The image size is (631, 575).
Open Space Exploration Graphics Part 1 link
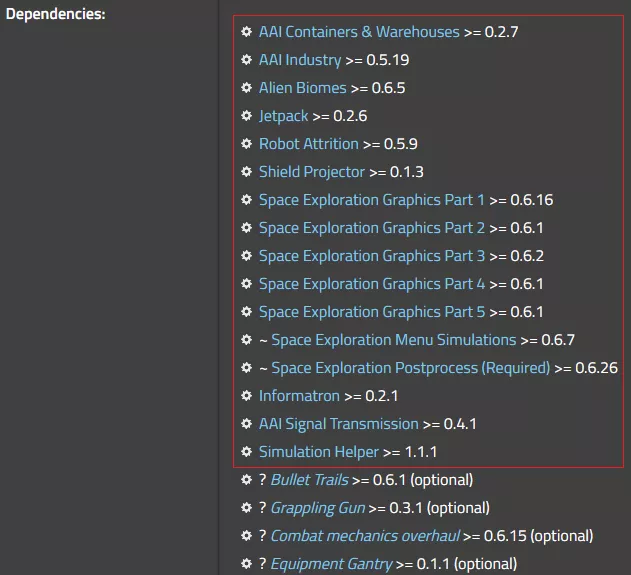[x=371, y=200]
